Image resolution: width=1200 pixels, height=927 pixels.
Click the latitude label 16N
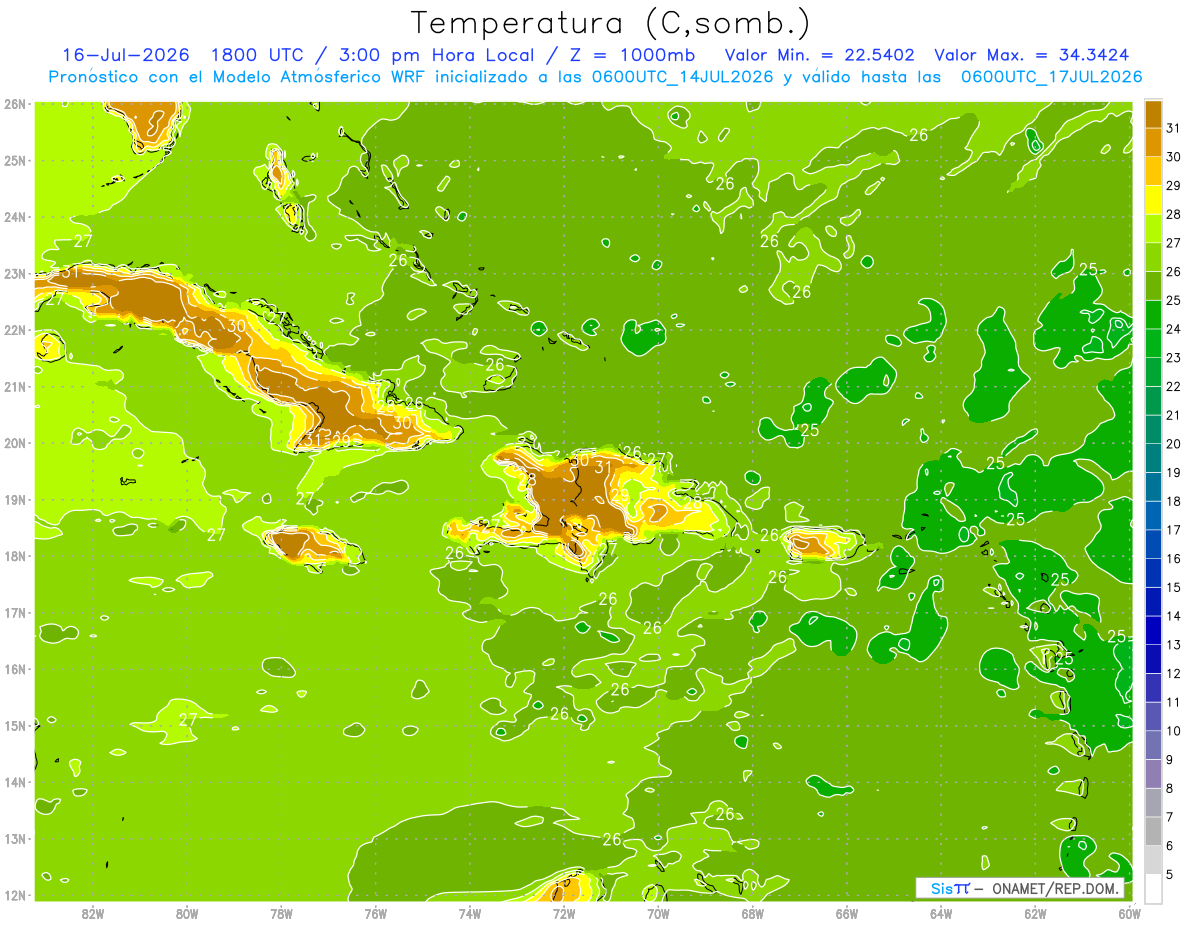pos(14,669)
